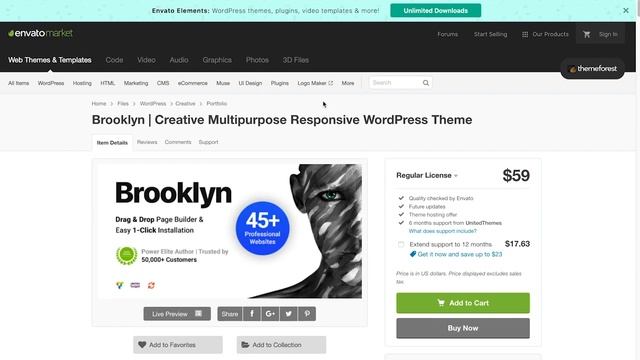Click the green Add to Cart button
Viewport: 640px width, 360px height.
click(463, 303)
